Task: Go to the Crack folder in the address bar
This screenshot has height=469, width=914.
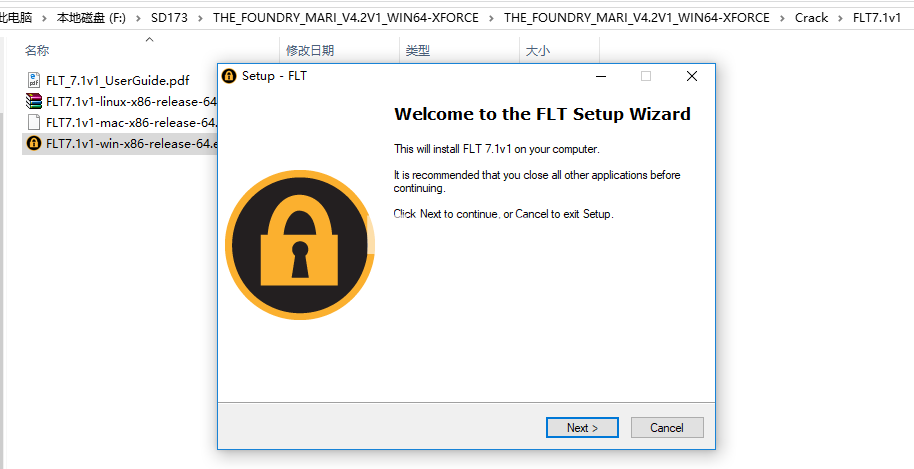Action: pos(811,18)
